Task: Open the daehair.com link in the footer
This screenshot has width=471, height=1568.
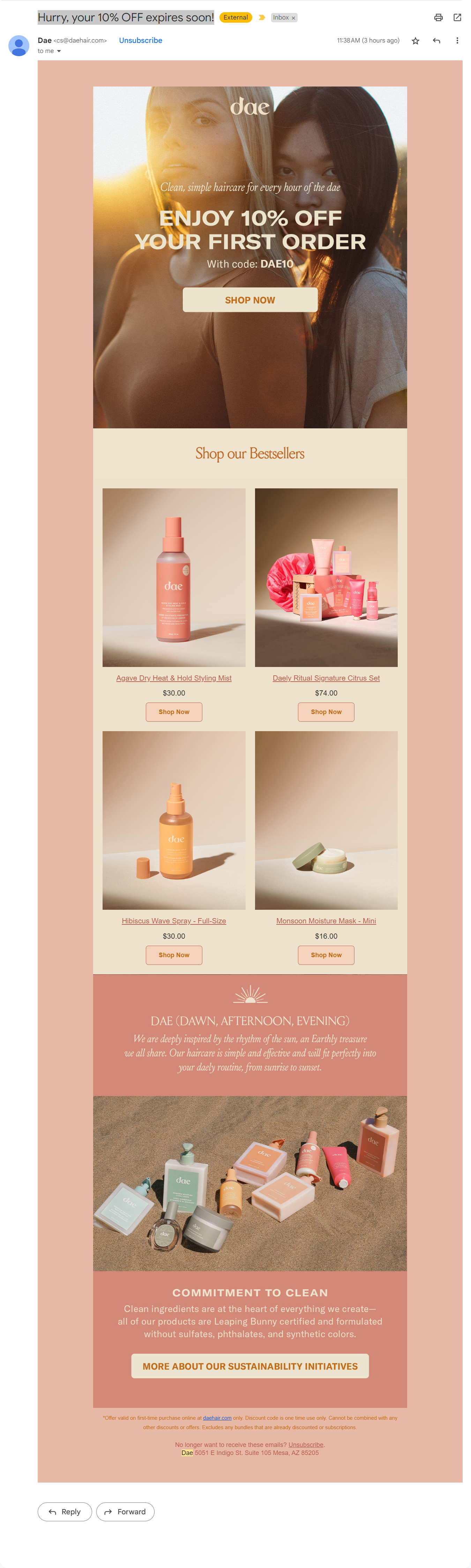Action: coord(217,1418)
